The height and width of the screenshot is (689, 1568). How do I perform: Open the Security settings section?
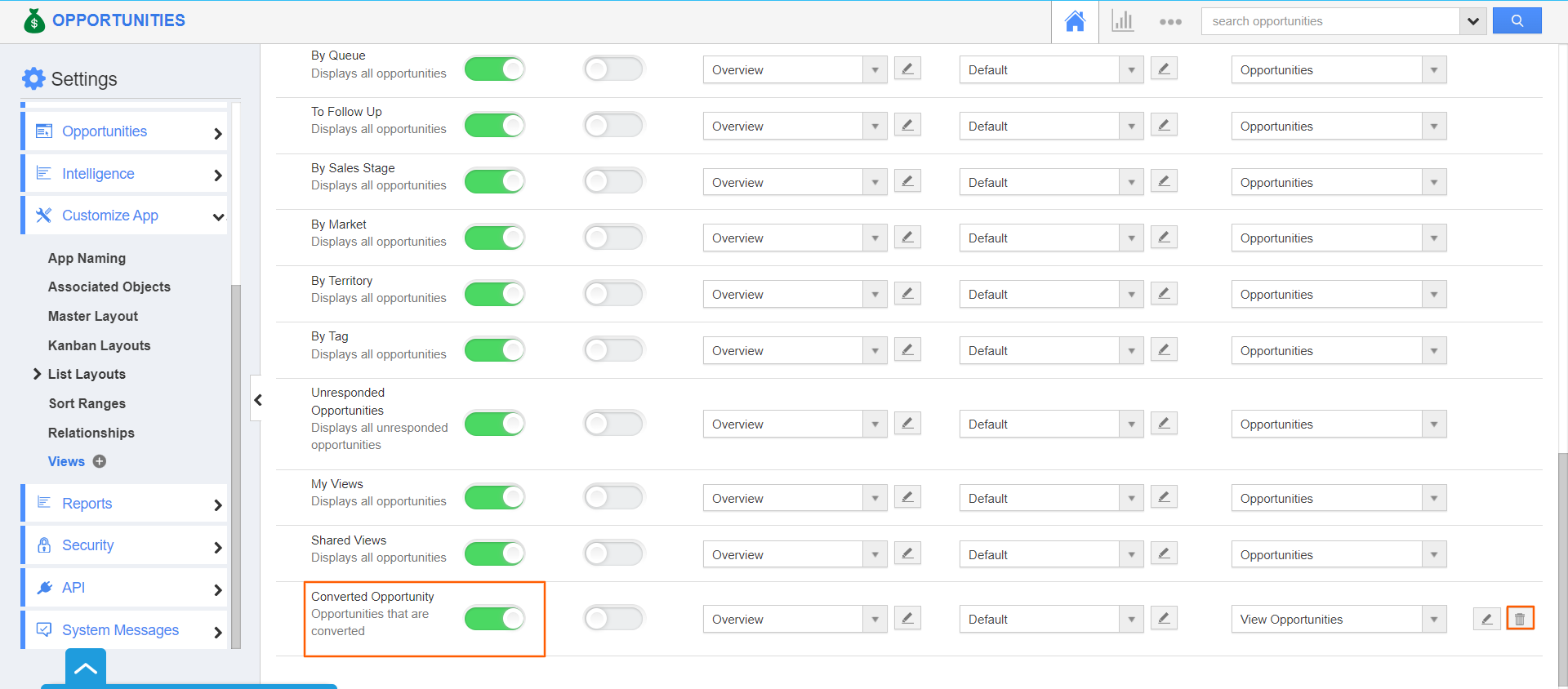tap(124, 545)
